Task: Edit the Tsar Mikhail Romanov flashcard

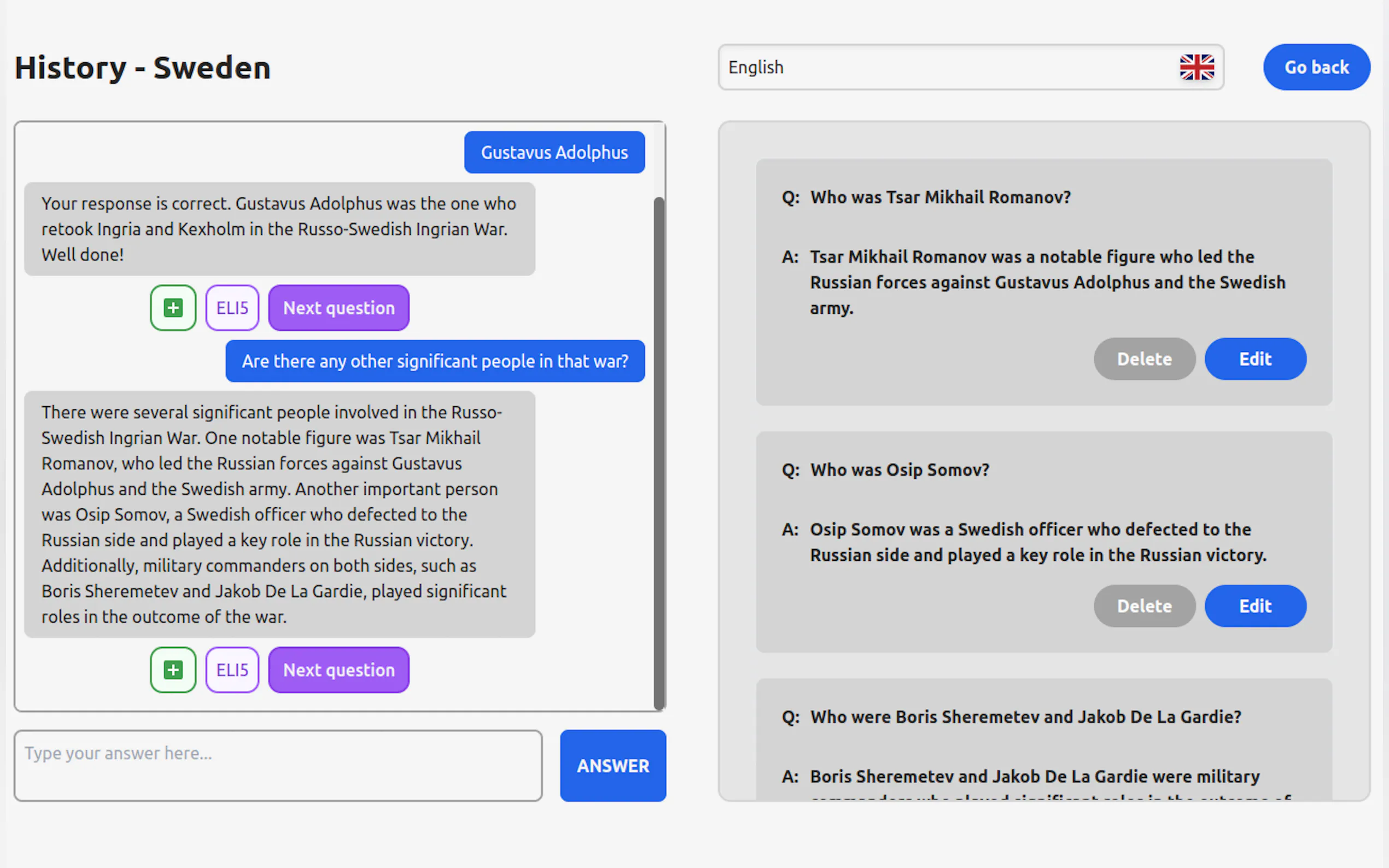Action: point(1255,359)
